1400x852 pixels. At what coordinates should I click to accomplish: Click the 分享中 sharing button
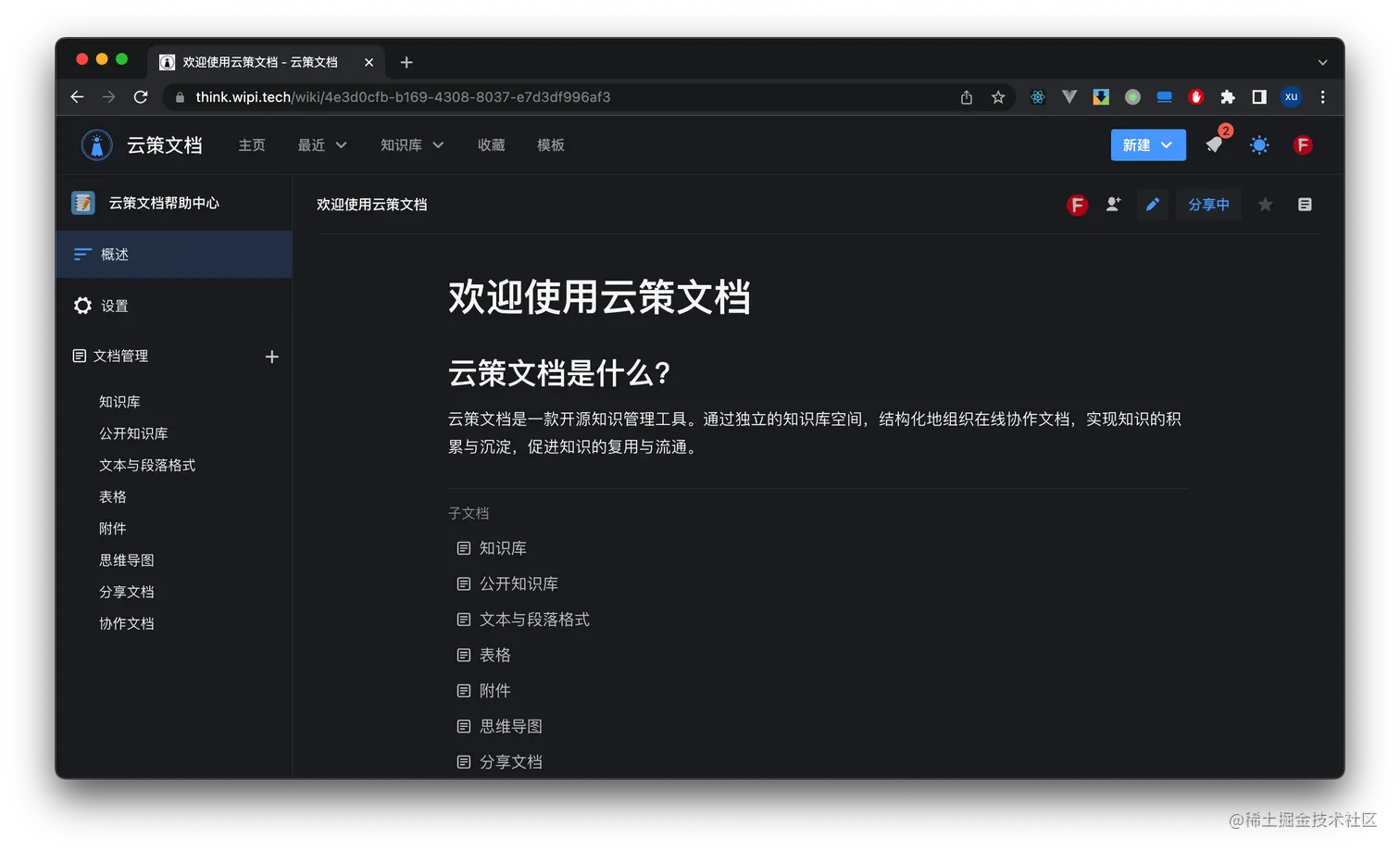1208,205
